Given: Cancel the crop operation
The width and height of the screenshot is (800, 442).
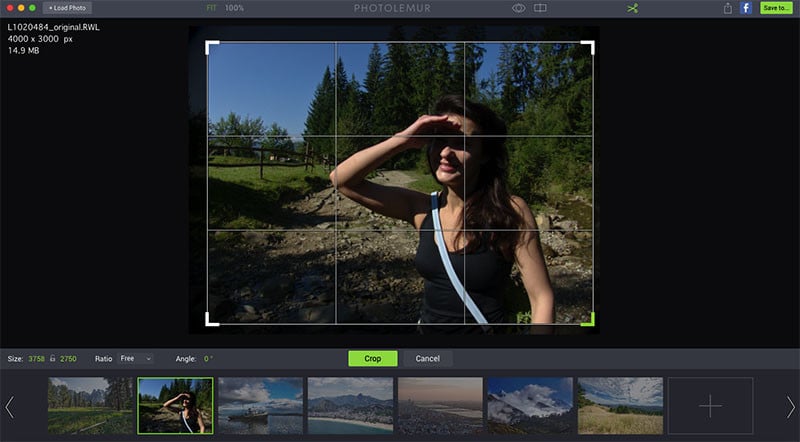Looking at the screenshot, I should click(428, 358).
